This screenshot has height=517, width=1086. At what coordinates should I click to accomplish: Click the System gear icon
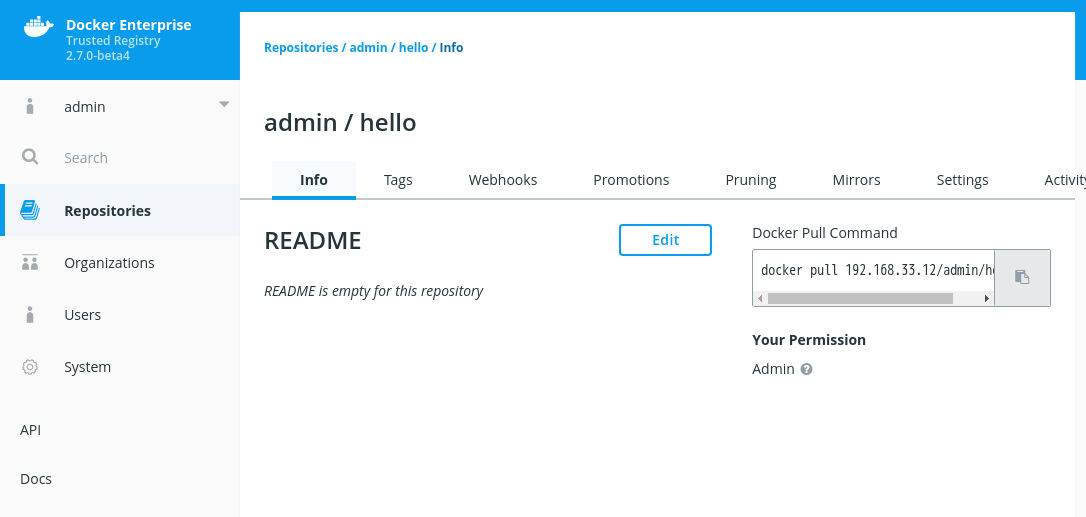tap(30, 367)
